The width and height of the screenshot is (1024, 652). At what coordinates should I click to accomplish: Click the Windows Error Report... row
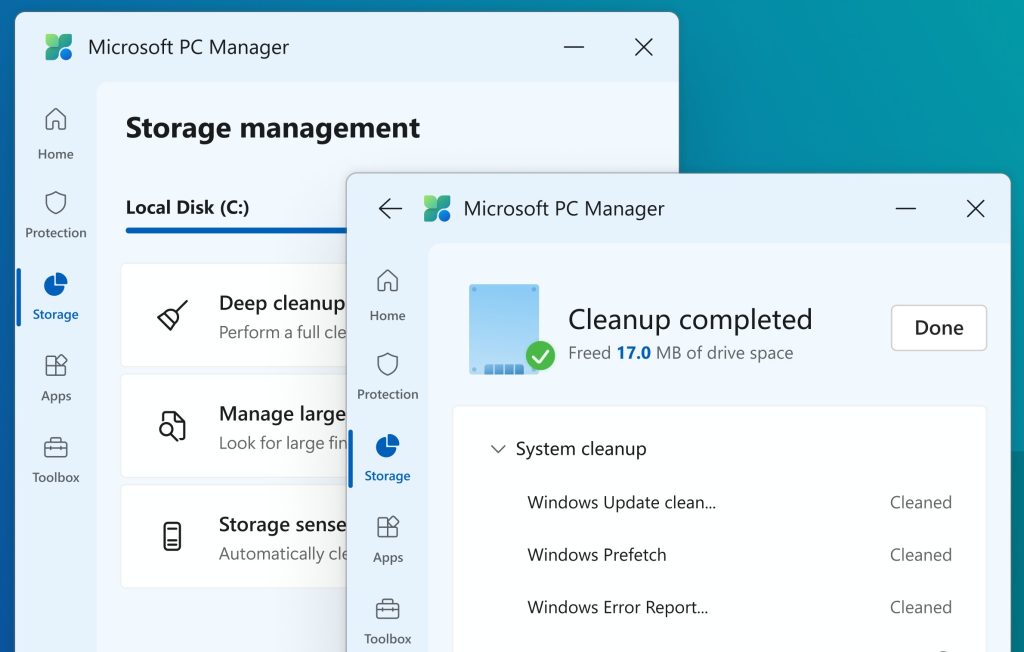tap(719, 607)
